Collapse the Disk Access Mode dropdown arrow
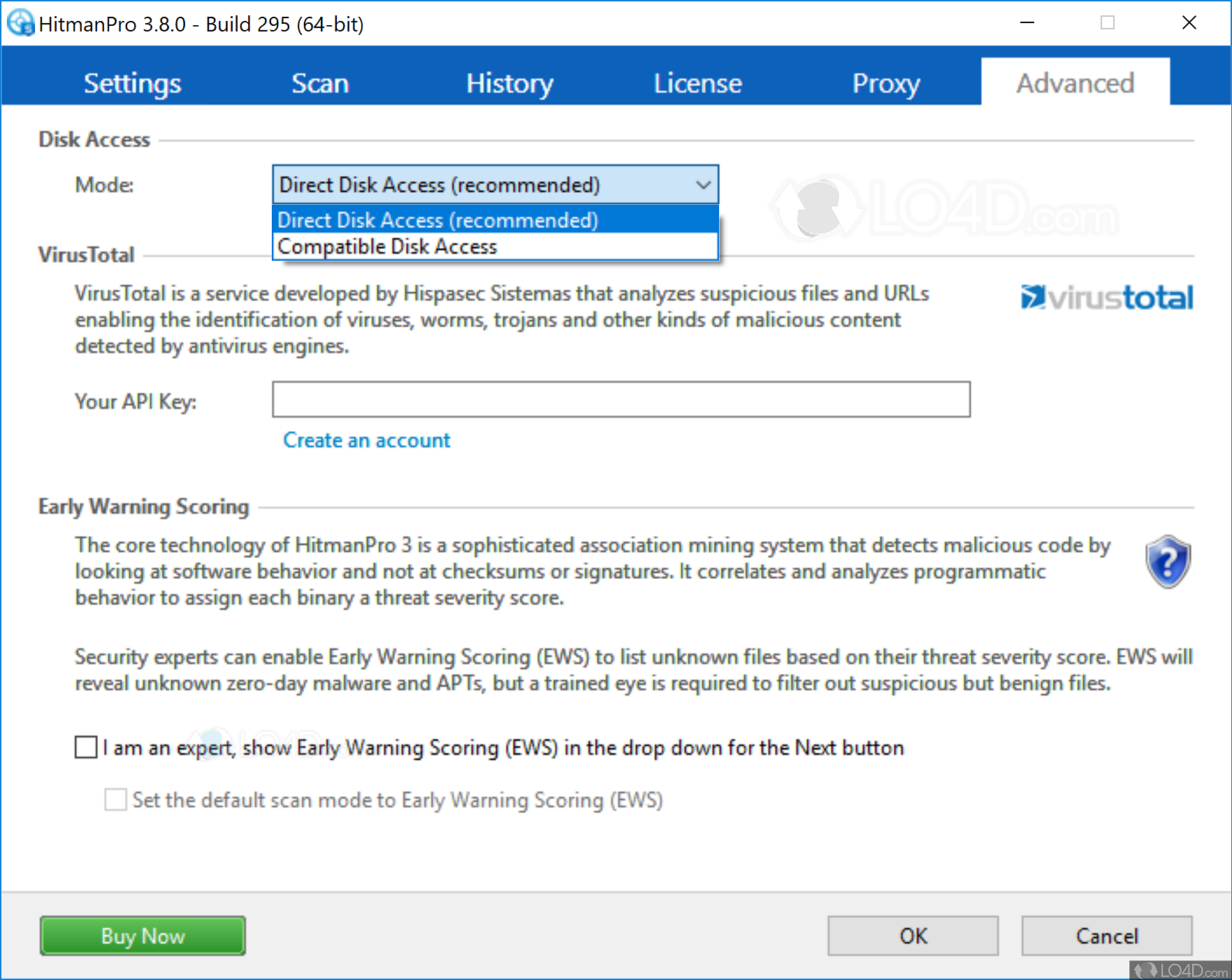Image resolution: width=1232 pixels, height=980 pixels. pos(703,185)
